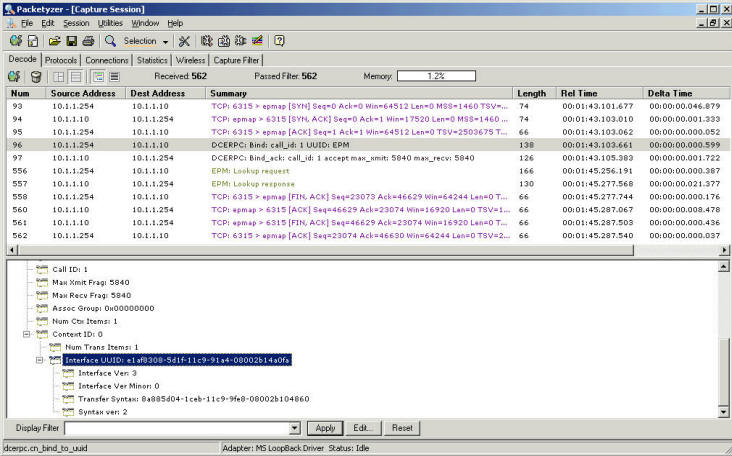Switch to the Capture Filter tab
The height and width of the screenshot is (456, 732).
[236, 60]
